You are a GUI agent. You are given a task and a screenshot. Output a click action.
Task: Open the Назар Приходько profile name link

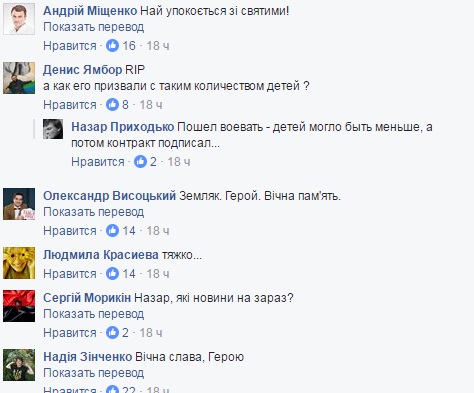[x=123, y=127]
